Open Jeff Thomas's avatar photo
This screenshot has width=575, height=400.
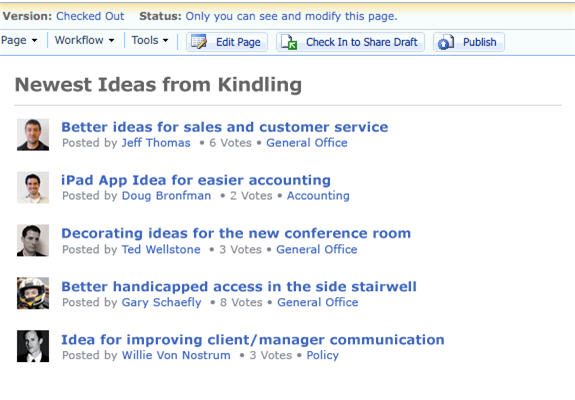click(33, 135)
